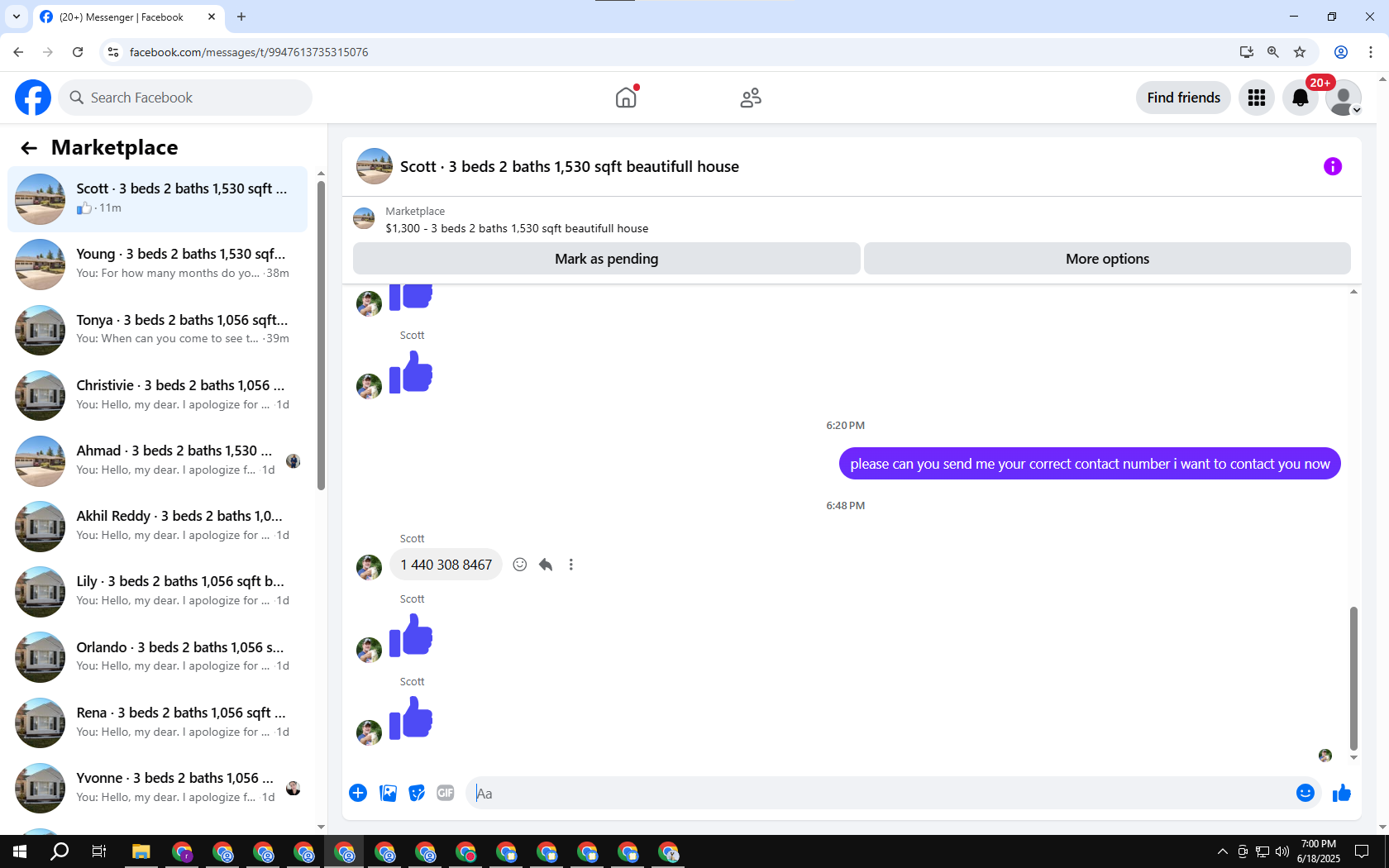Open the emoji picker in composer
This screenshot has width=1389, height=868.
coord(1305,794)
